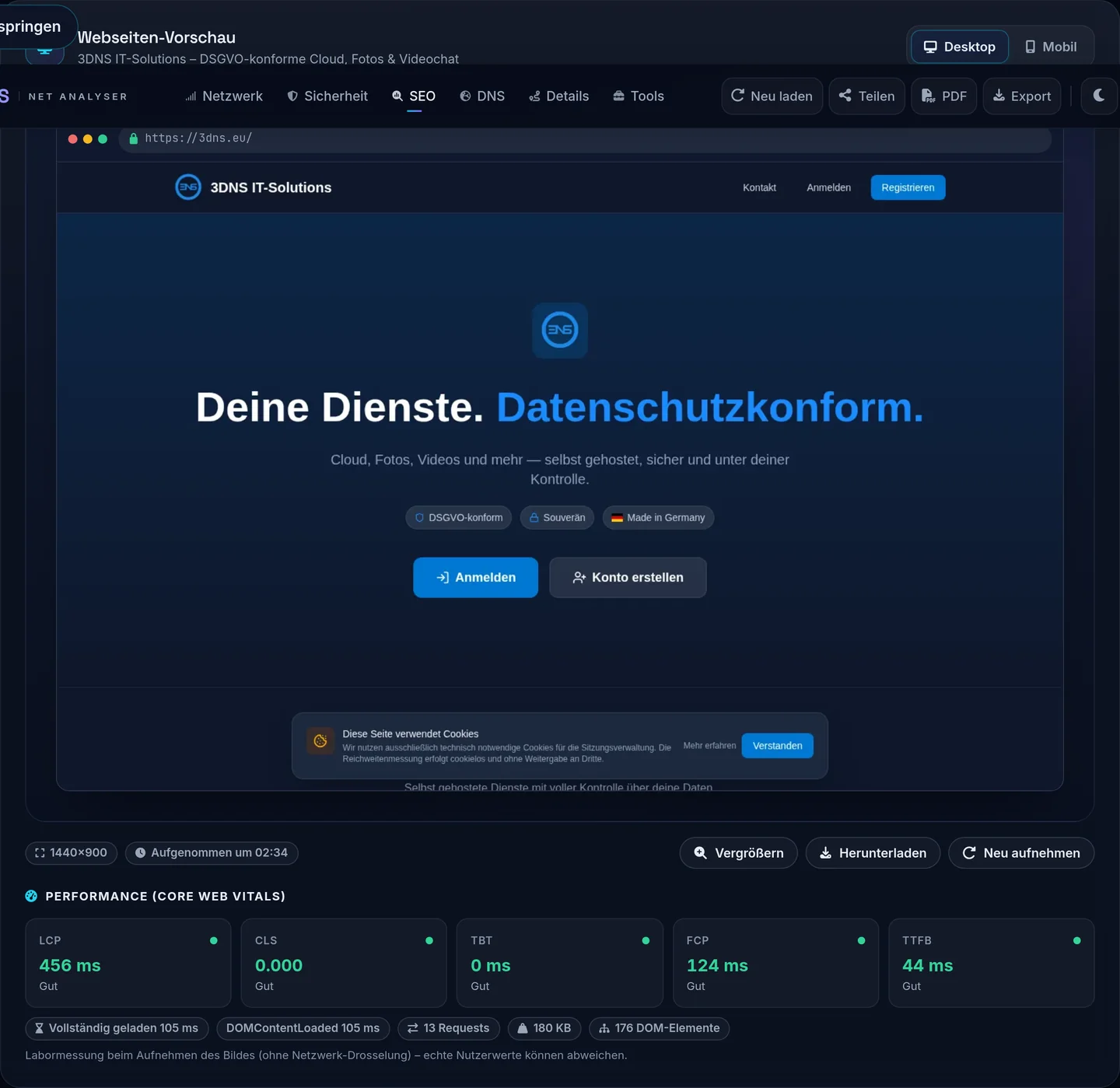Download screenshot via Herunterladen

[x=873, y=853]
